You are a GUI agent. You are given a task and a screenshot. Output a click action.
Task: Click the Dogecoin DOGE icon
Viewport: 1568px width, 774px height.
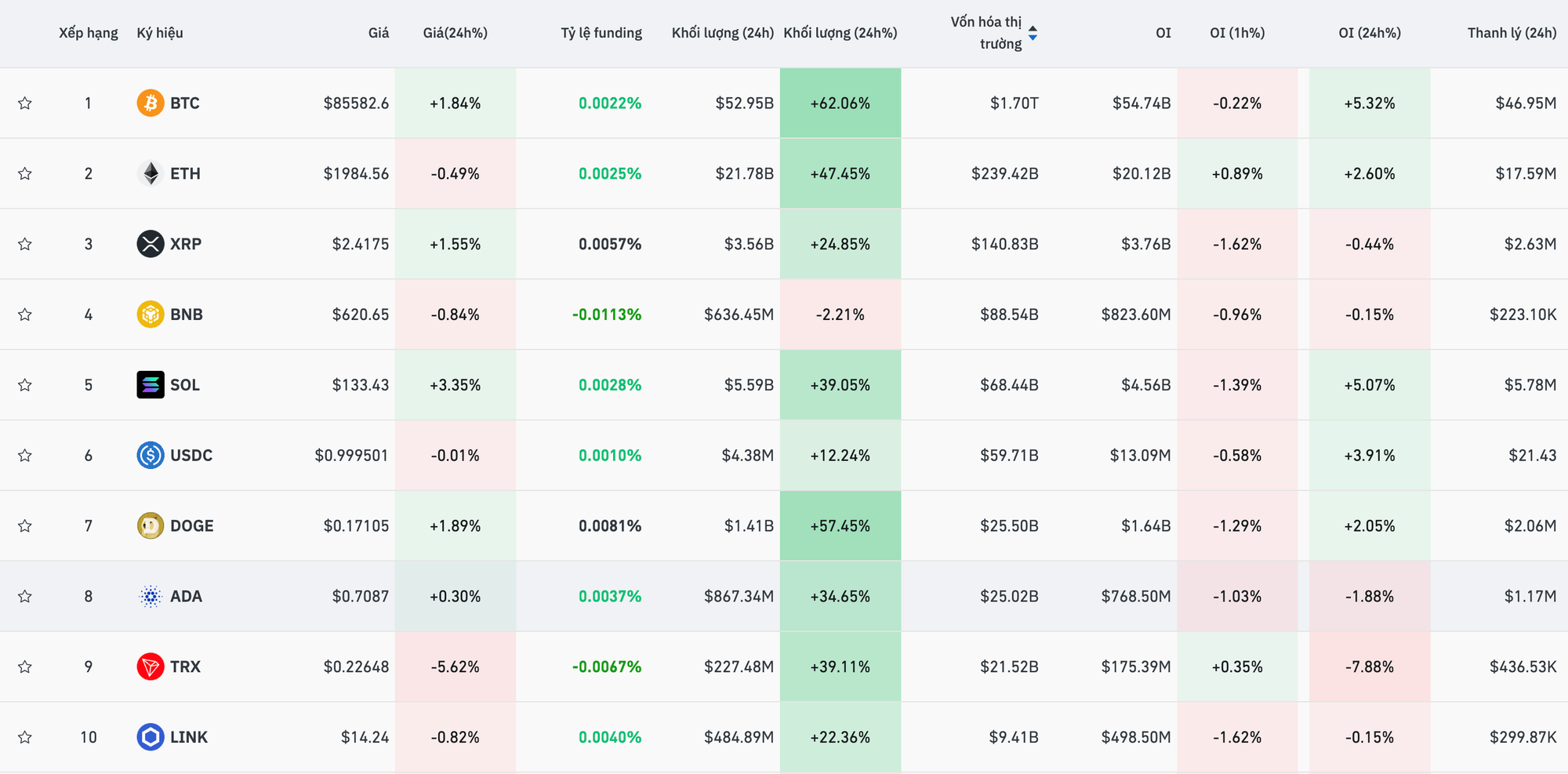[150, 526]
